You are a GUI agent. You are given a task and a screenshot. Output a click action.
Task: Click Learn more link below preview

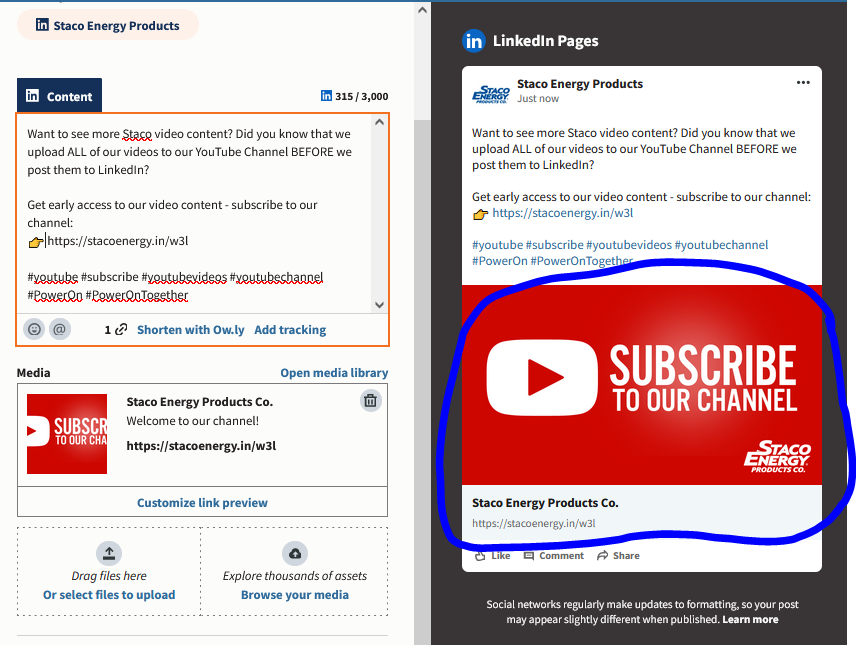coord(750,619)
